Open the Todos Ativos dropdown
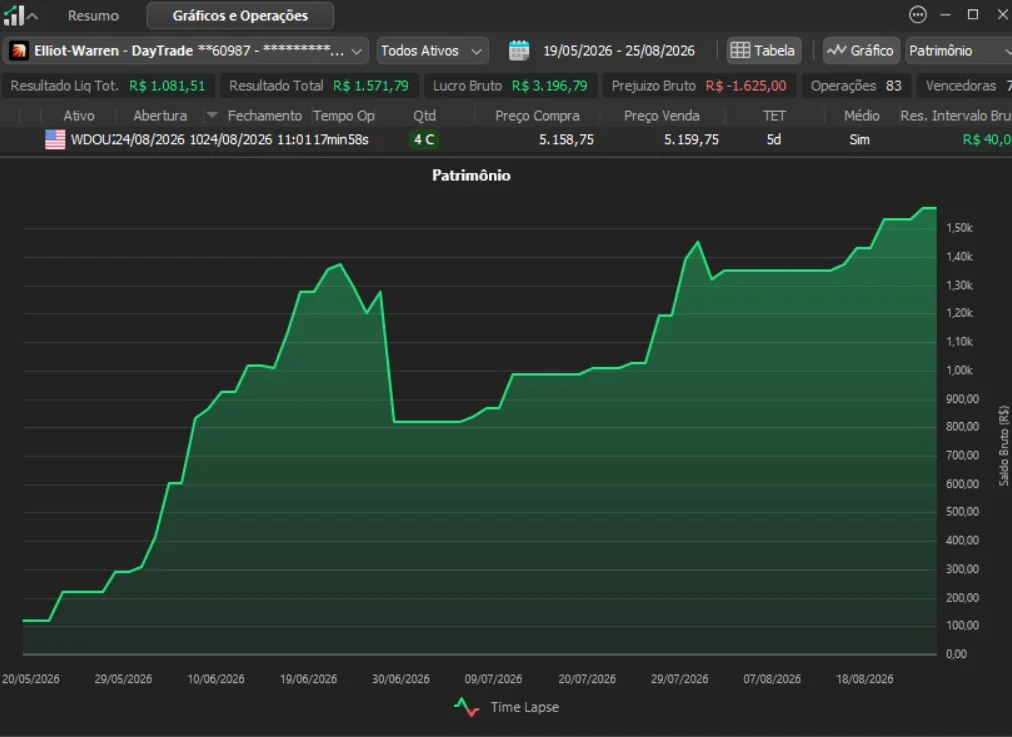Image resolution: width=1012 pixels, height=737 pixels. pyautogui.click(x=432, y=50)
